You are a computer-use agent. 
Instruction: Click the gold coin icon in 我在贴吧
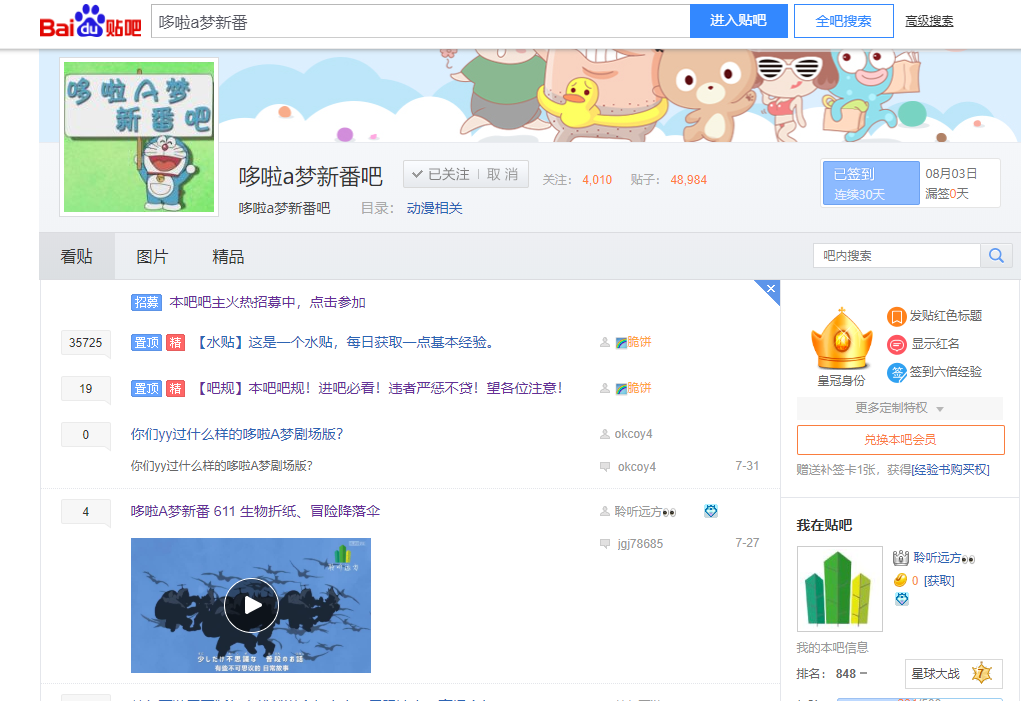coord(901,580)
